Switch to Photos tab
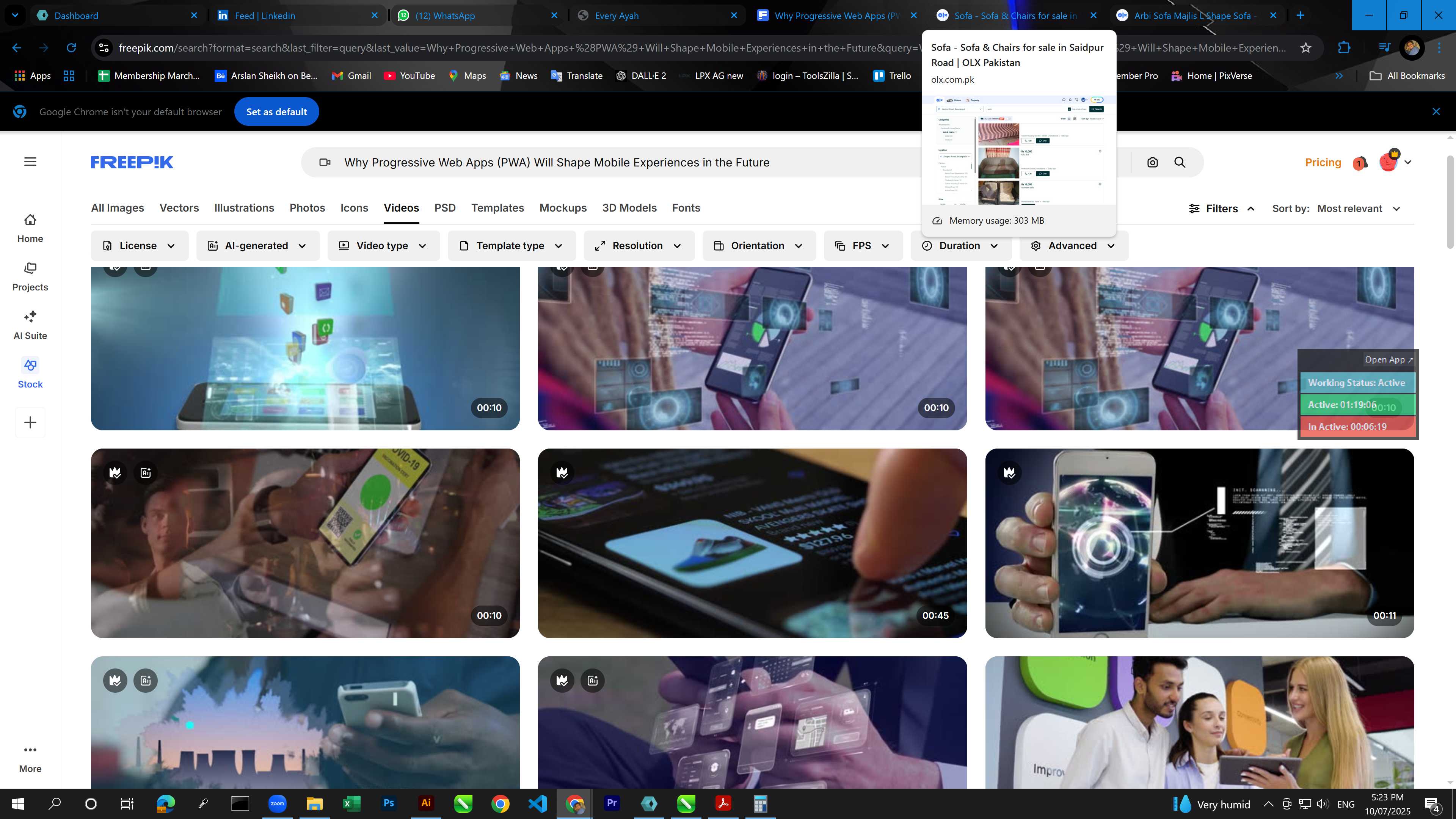This screenshot has height=819, width=1456. pos(308,208)
